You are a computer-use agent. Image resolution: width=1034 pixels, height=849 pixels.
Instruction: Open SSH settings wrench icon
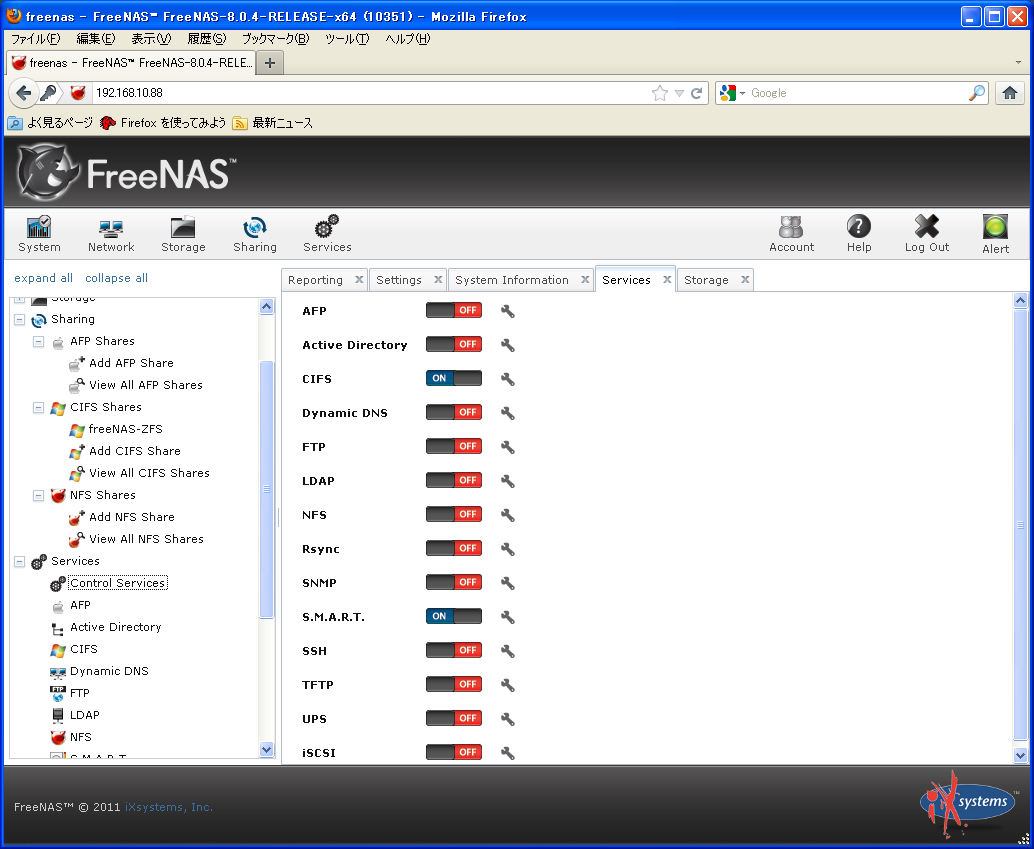[507, 651]
